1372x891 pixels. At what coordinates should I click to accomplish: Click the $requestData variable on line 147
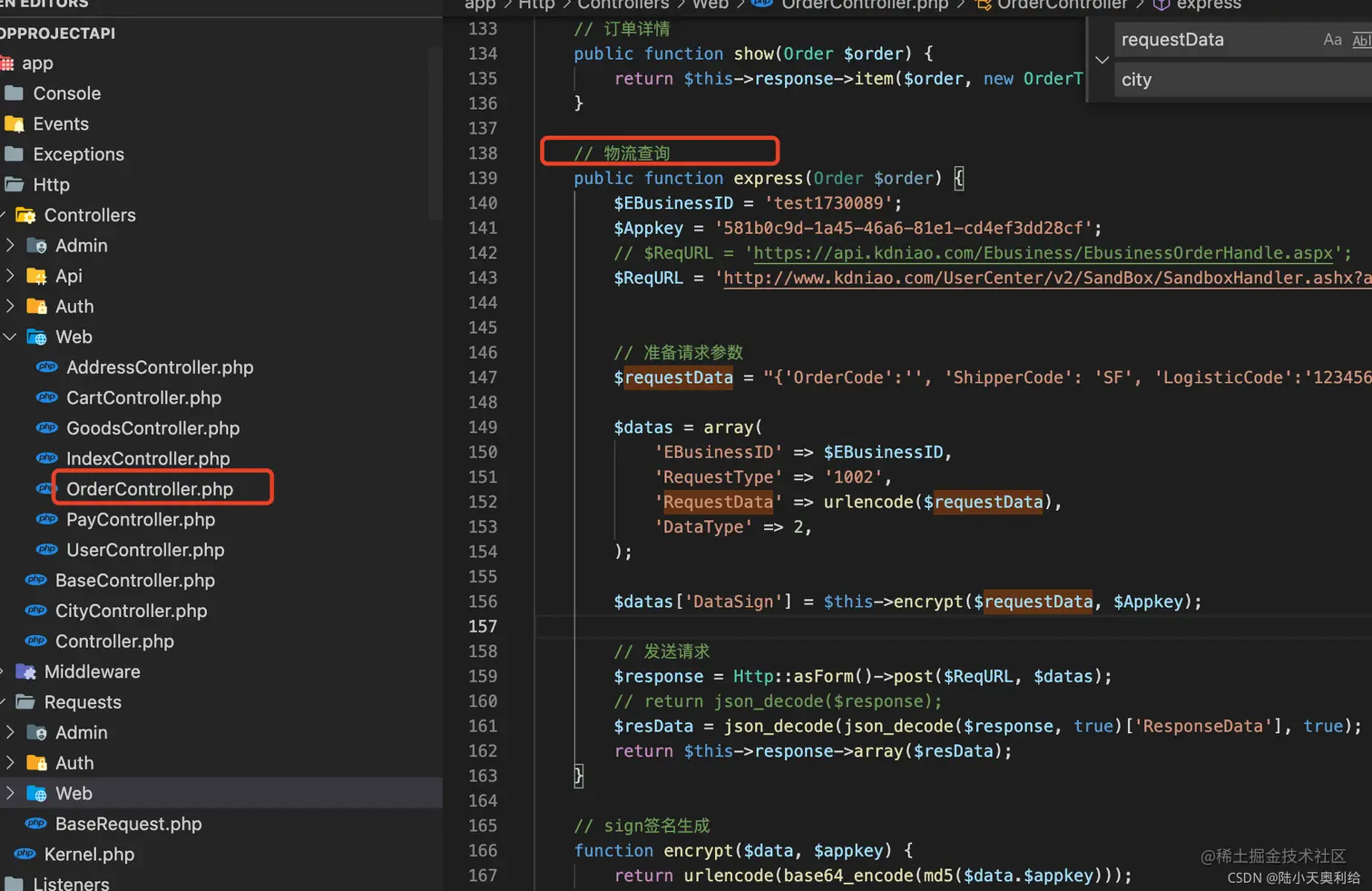click(x=673, y=377)
